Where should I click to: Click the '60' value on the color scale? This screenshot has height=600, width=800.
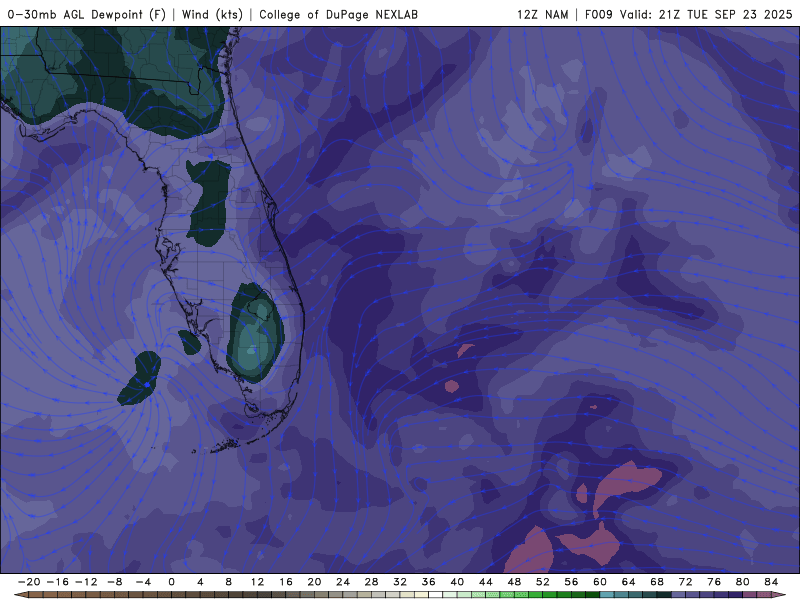click(600, 582)
